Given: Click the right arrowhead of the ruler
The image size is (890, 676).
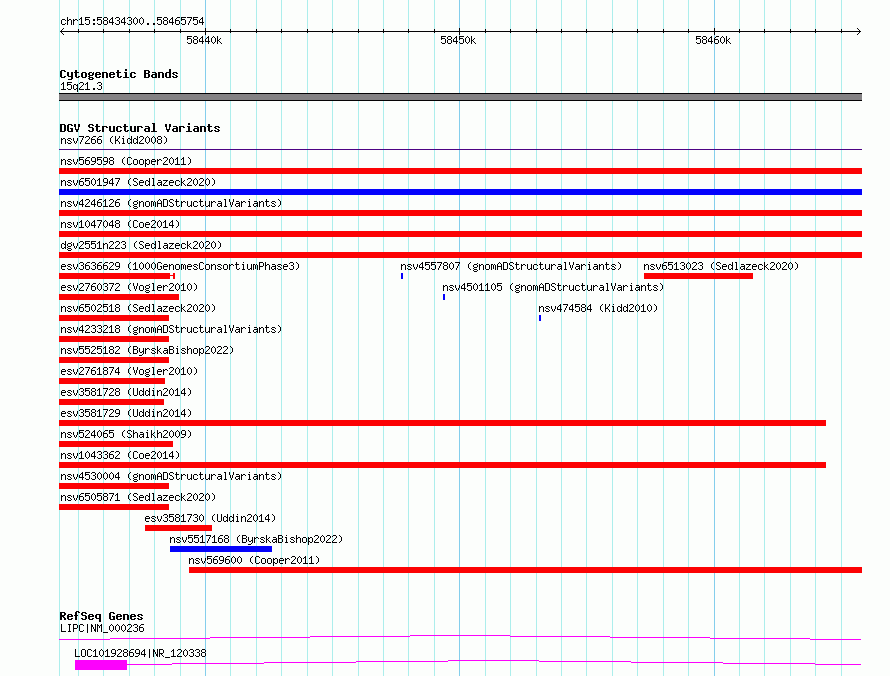Looking at the screenshot, I should coord(859,31).
